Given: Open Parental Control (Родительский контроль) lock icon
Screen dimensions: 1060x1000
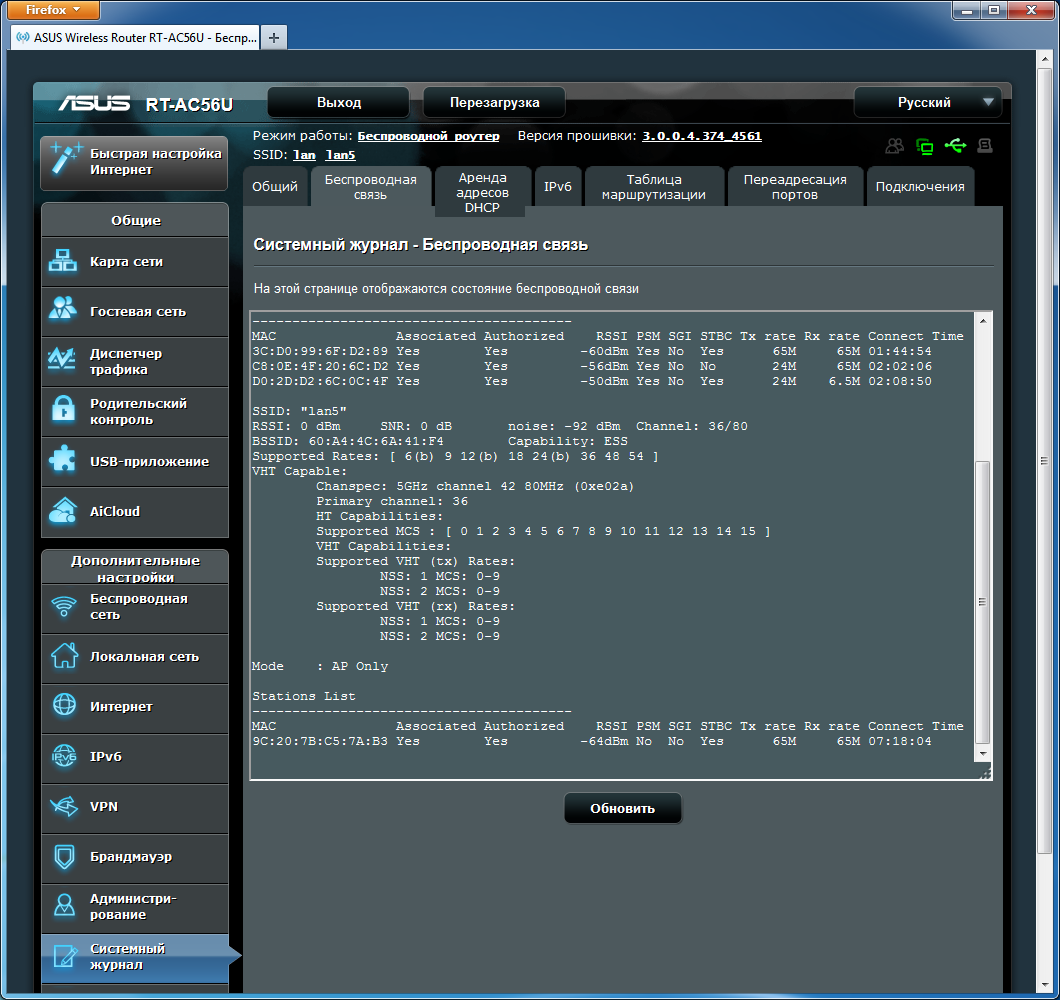Looking at the screenshot, I should tap(63, 411).
